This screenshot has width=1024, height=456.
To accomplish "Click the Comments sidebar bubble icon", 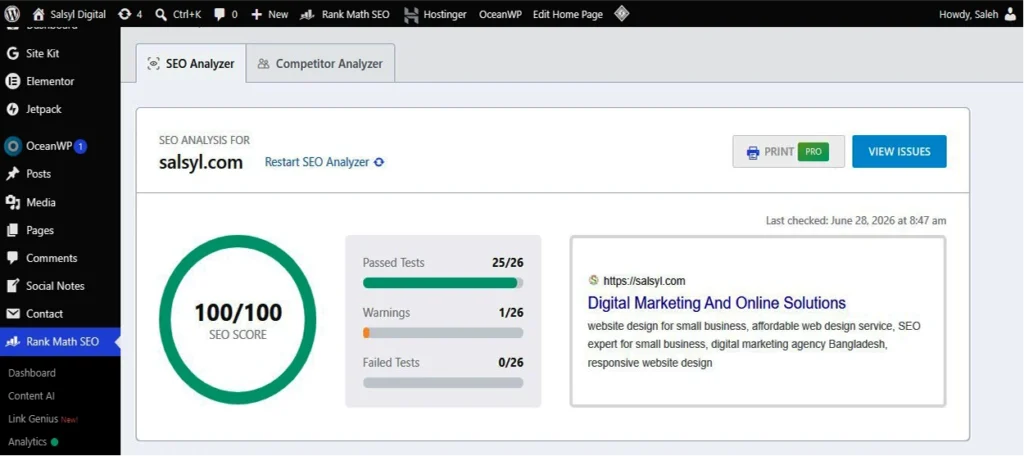I will (12, 258).
